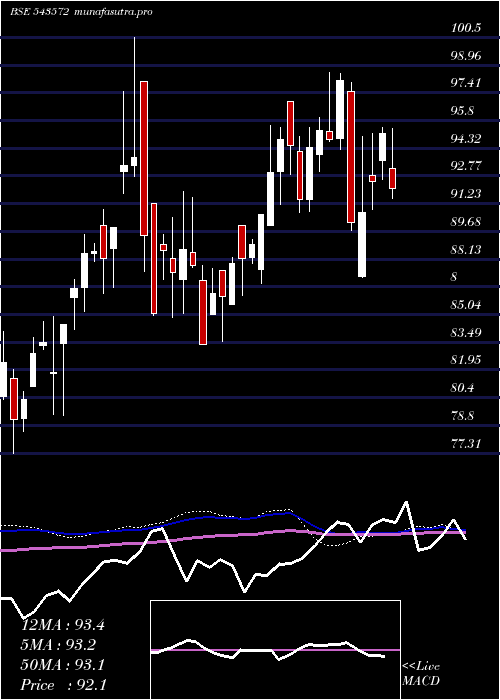Click the 50MA : 93.1 readout
The height and width of the screenshot is (700, 500).
63,665
